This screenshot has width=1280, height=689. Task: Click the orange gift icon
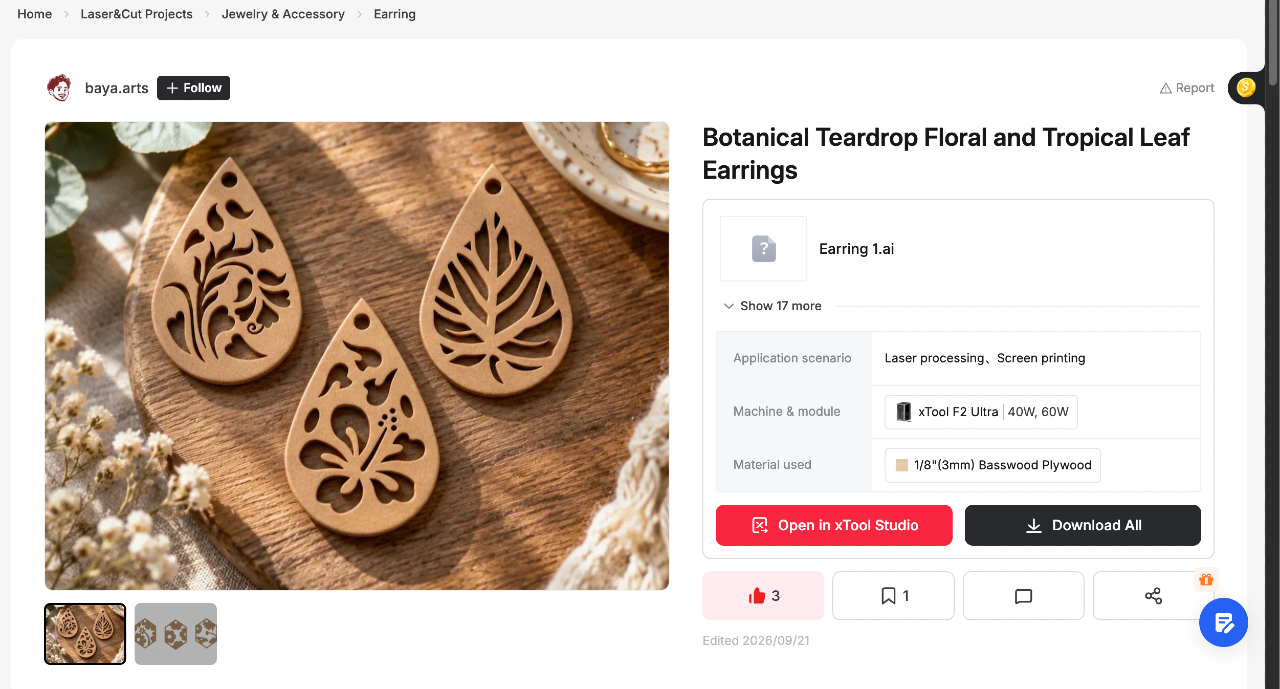(x=1206, y=579)
